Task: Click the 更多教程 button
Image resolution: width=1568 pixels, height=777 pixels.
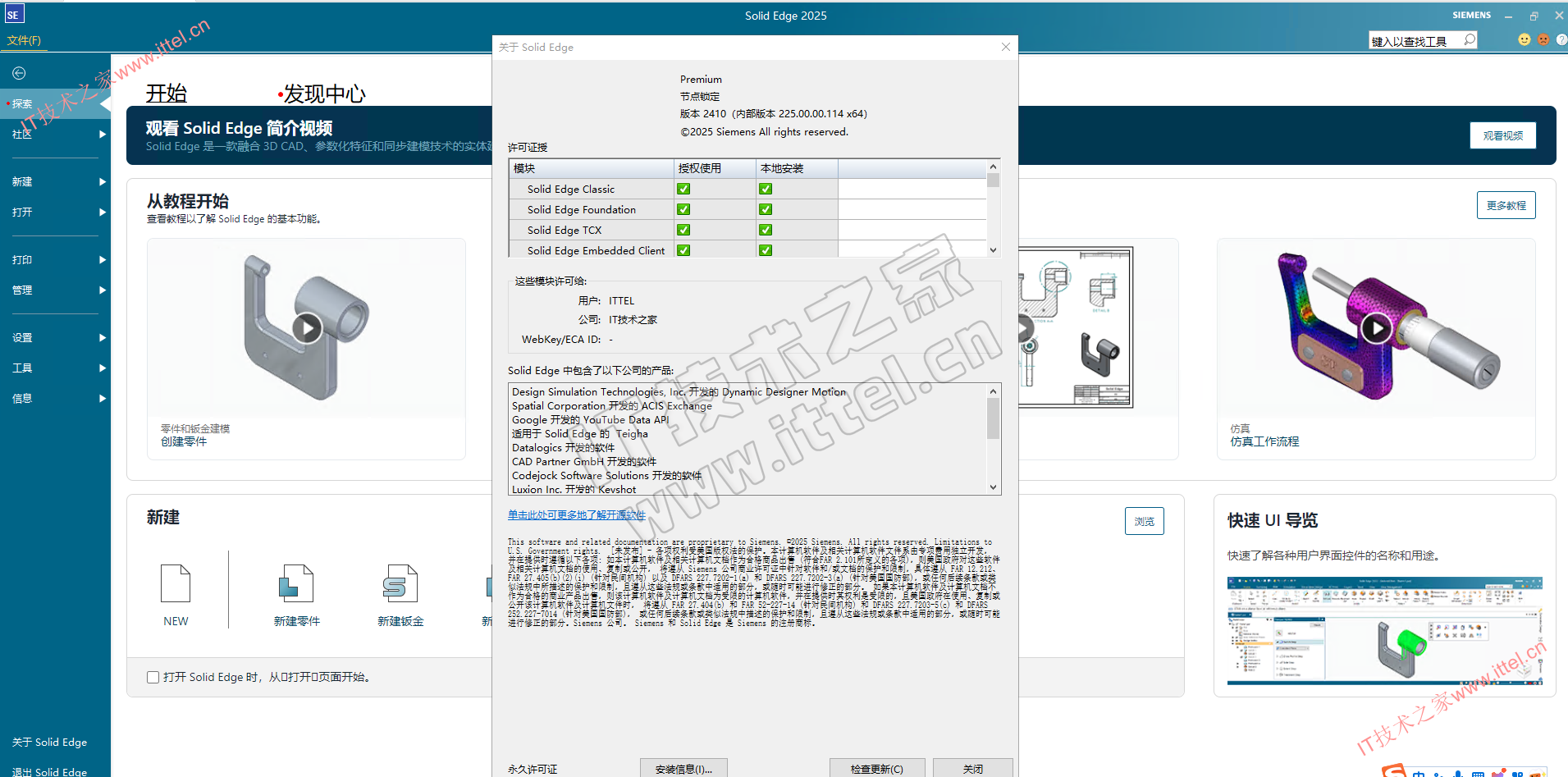Action: click(x=1506, y=205)
